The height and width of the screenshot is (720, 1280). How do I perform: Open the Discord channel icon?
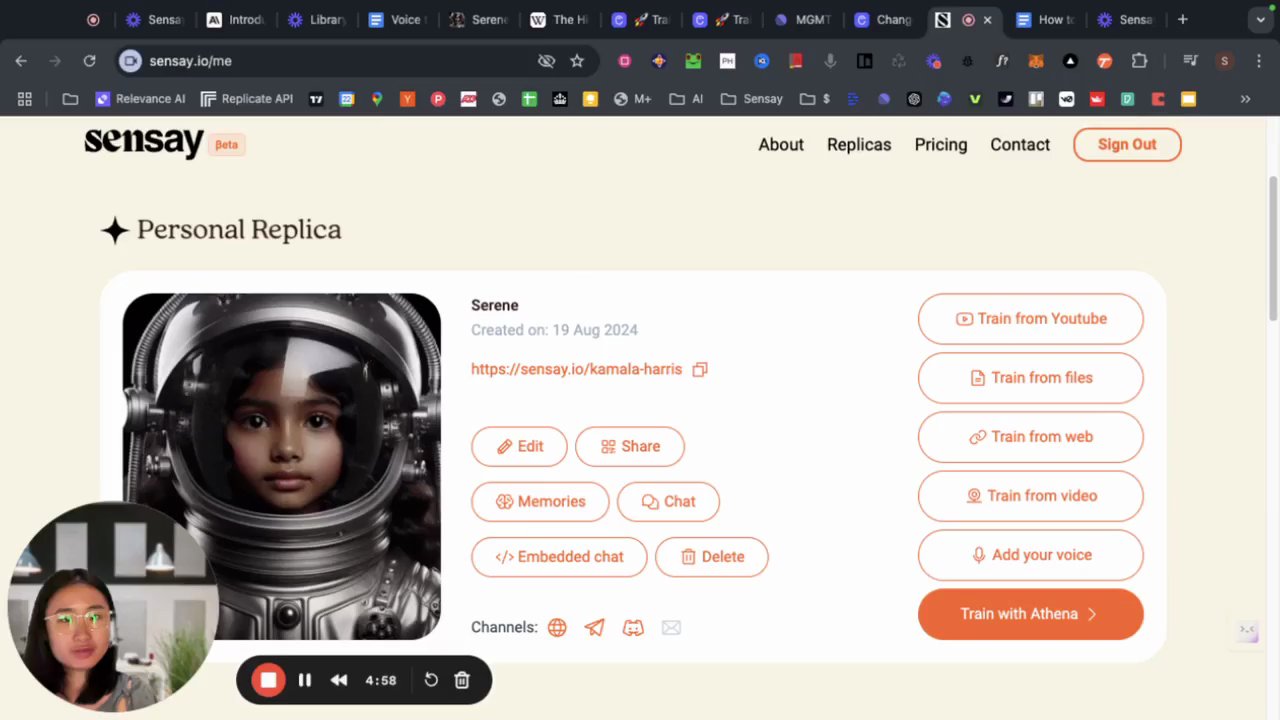633,628
